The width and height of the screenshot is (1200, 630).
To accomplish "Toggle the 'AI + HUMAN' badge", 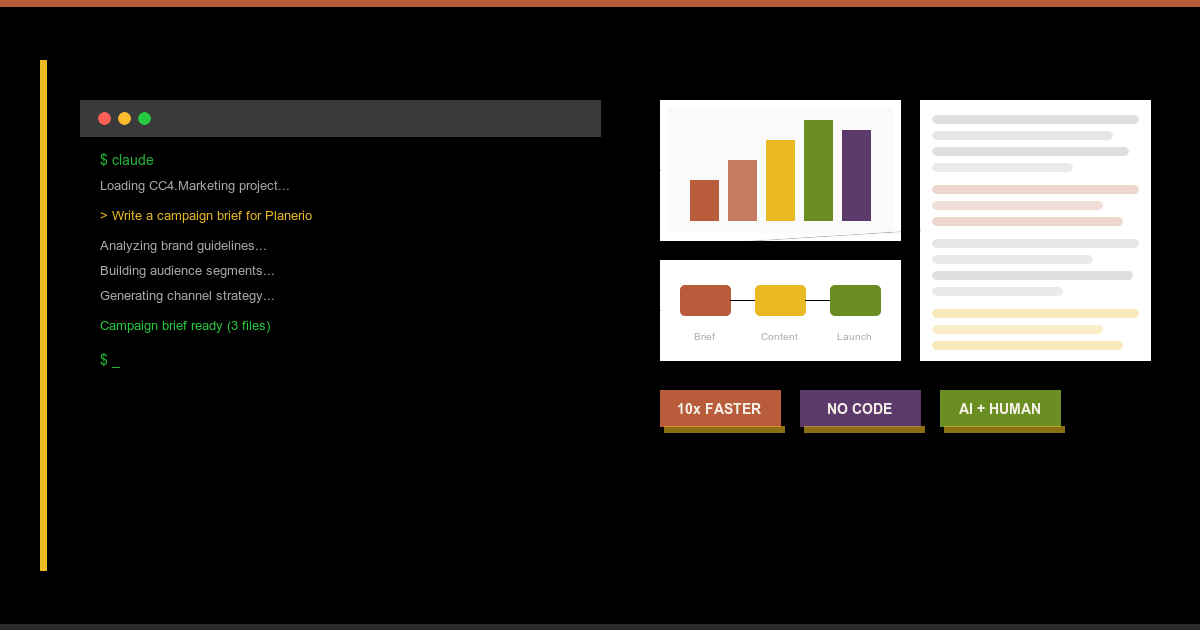I will (x=1001, y=408).
